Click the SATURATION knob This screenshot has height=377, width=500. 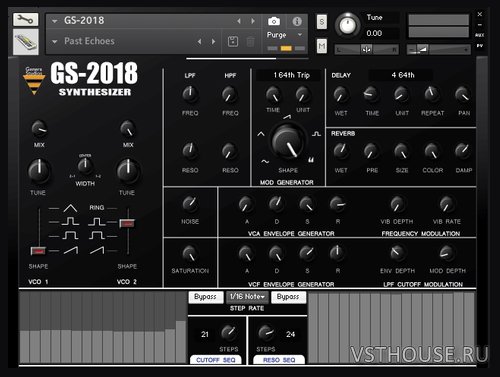click(x=190, y=254)
